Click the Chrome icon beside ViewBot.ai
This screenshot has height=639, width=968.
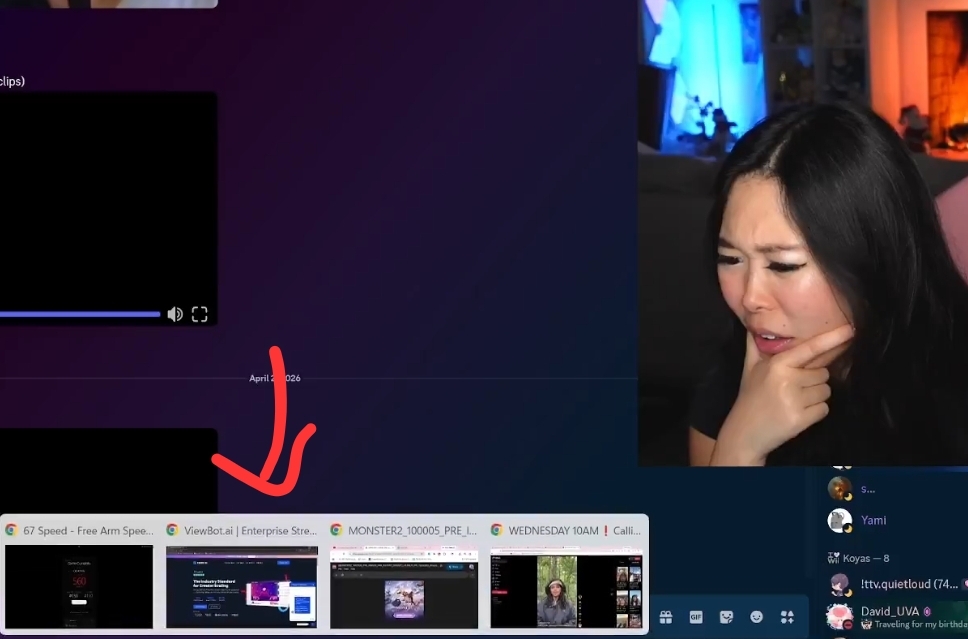(172, 530)
